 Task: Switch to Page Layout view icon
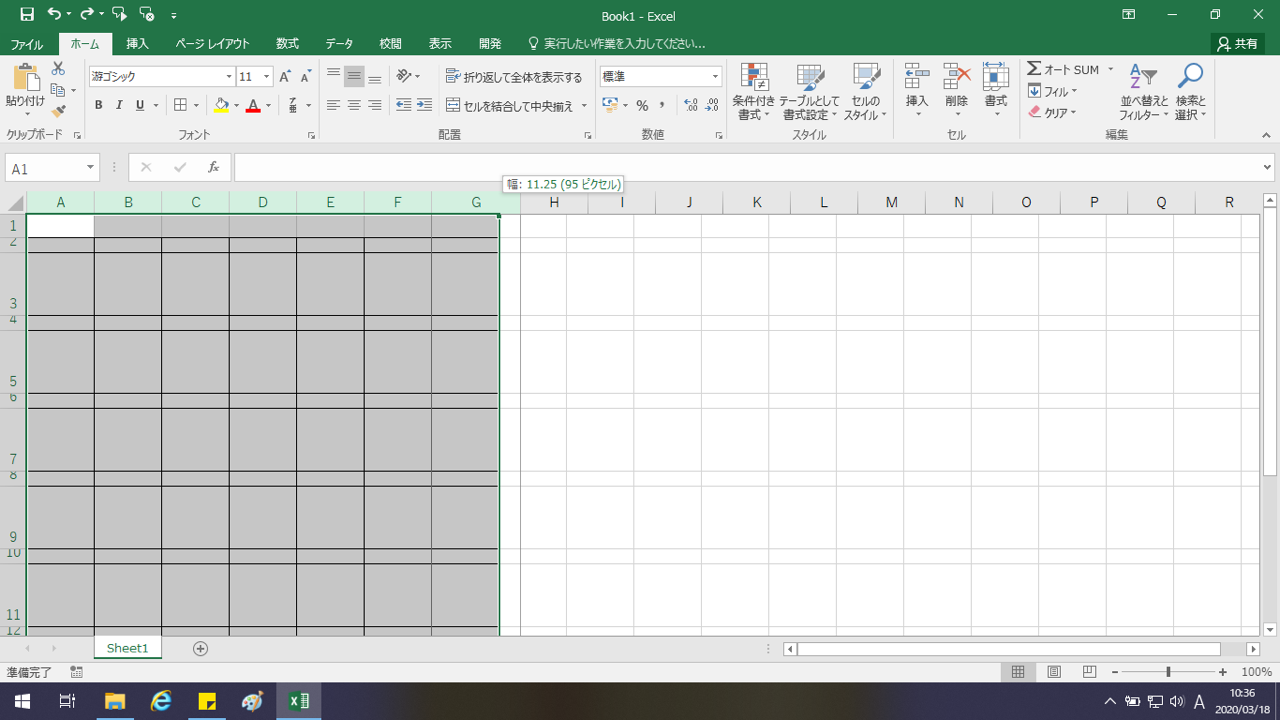[x=1054, y=672]
